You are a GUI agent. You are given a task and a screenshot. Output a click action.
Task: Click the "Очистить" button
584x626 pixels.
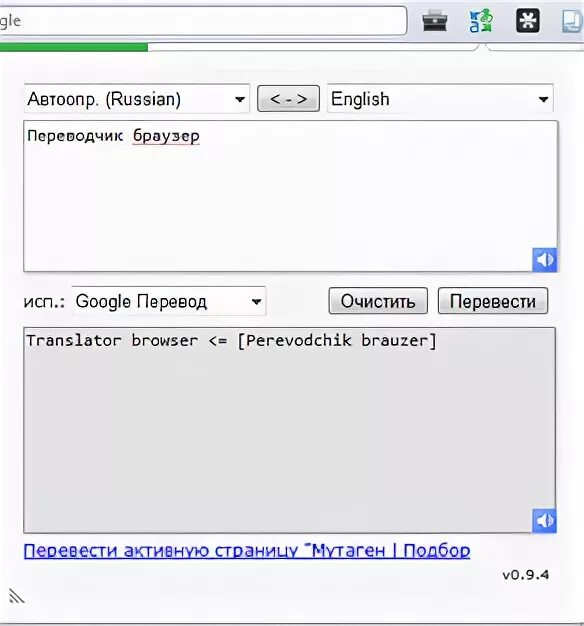[x=378, y=301]
